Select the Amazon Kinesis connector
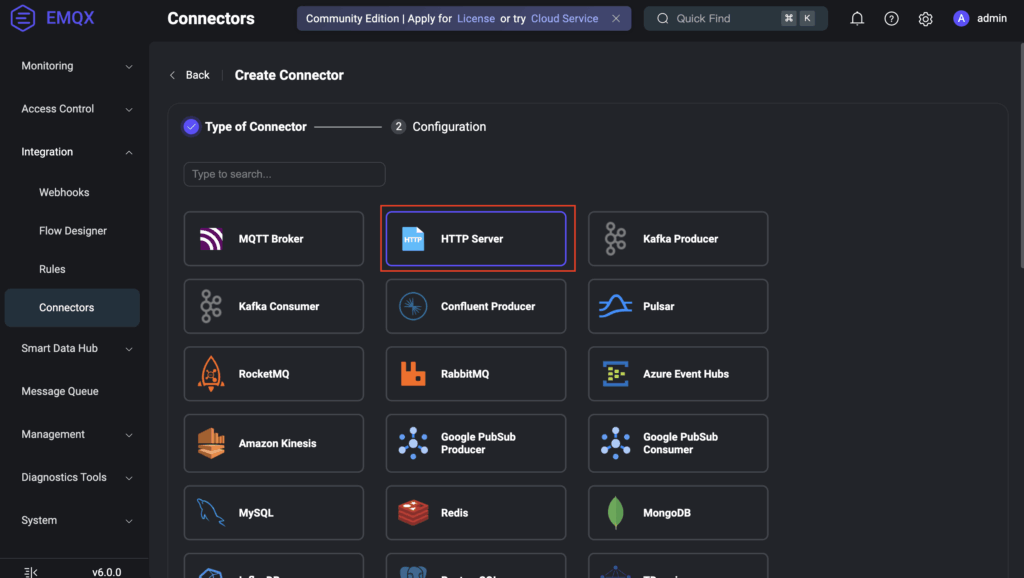The image size is (1024, 578). [x=273, y=443]
